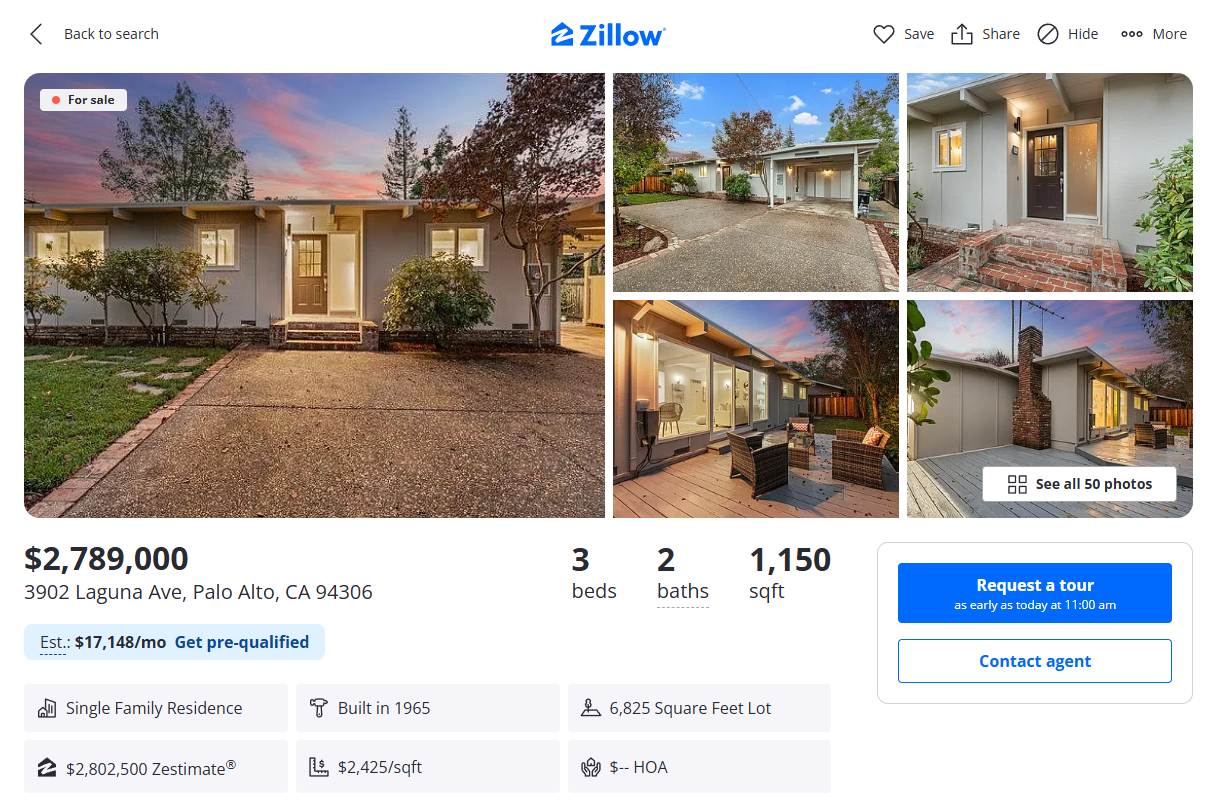The image size is (1223, 807).
Task: Click the Zestimate house logo icon
Action: (47, 768)
